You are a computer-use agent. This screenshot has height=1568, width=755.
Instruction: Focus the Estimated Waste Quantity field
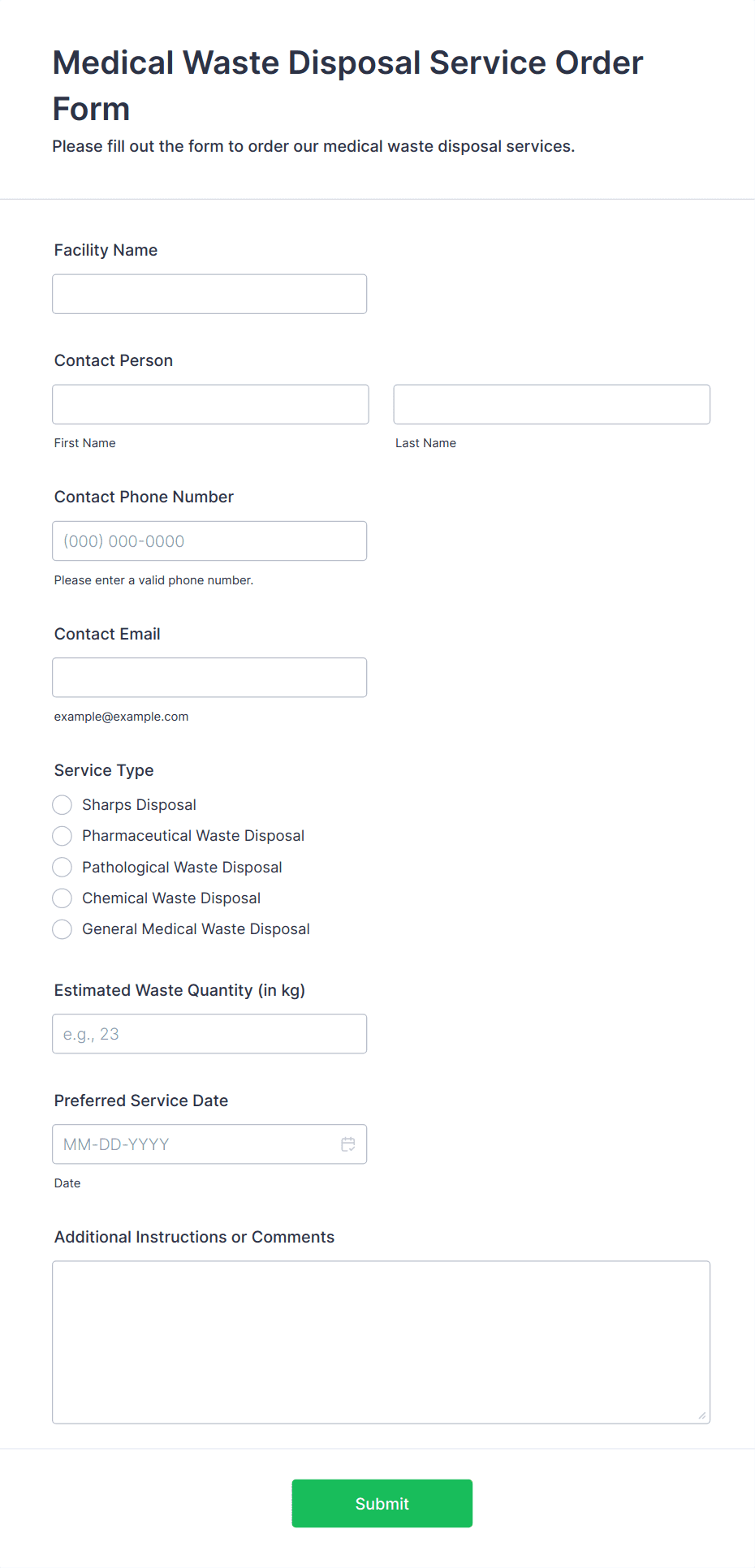point(209,1034)
